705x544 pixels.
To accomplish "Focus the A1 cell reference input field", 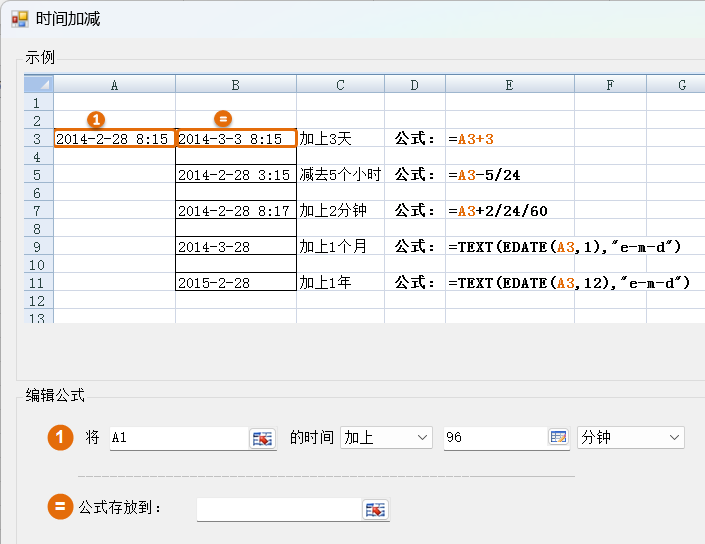I will tap(178, 438).
